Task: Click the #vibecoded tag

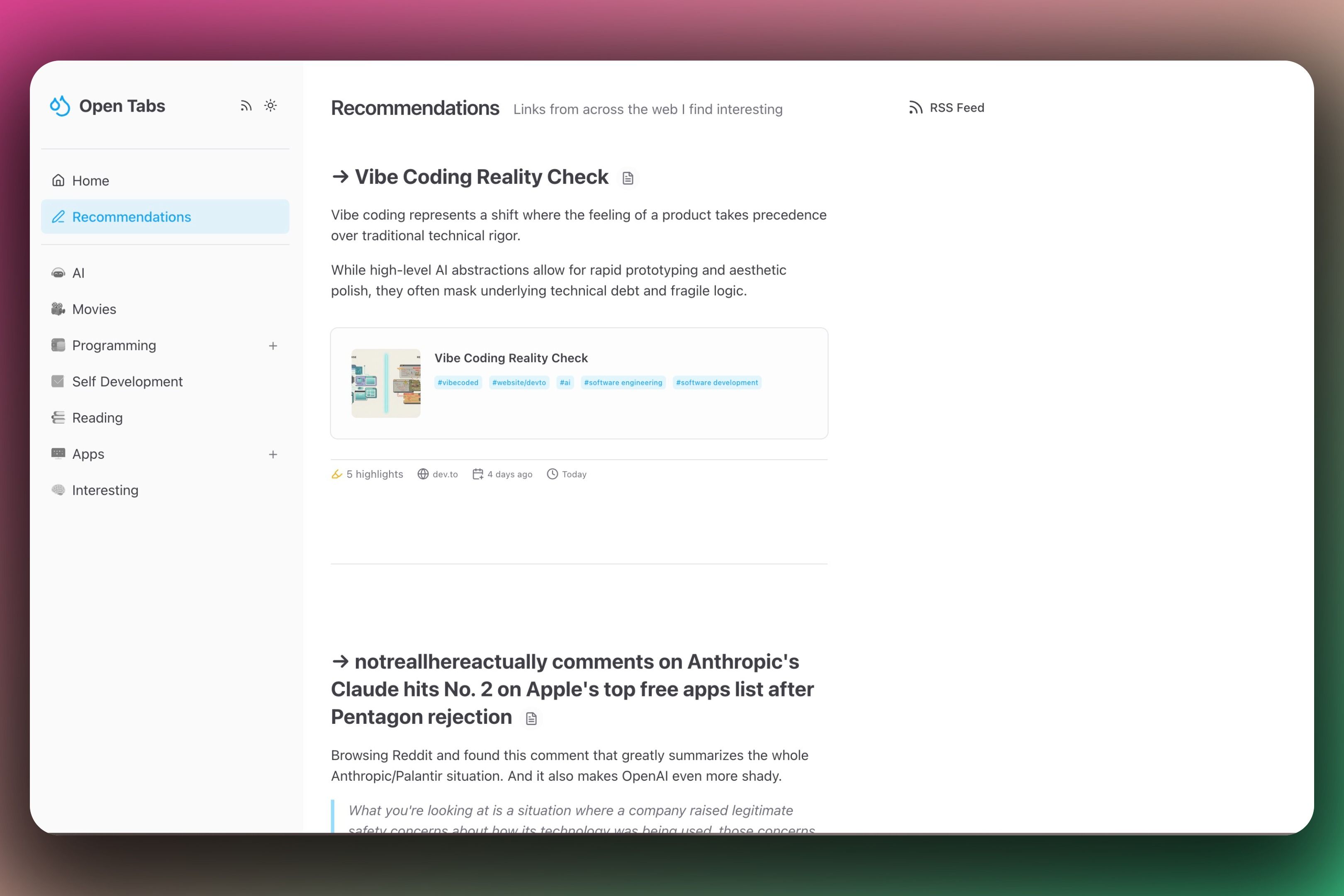Action: pos(458,383)
